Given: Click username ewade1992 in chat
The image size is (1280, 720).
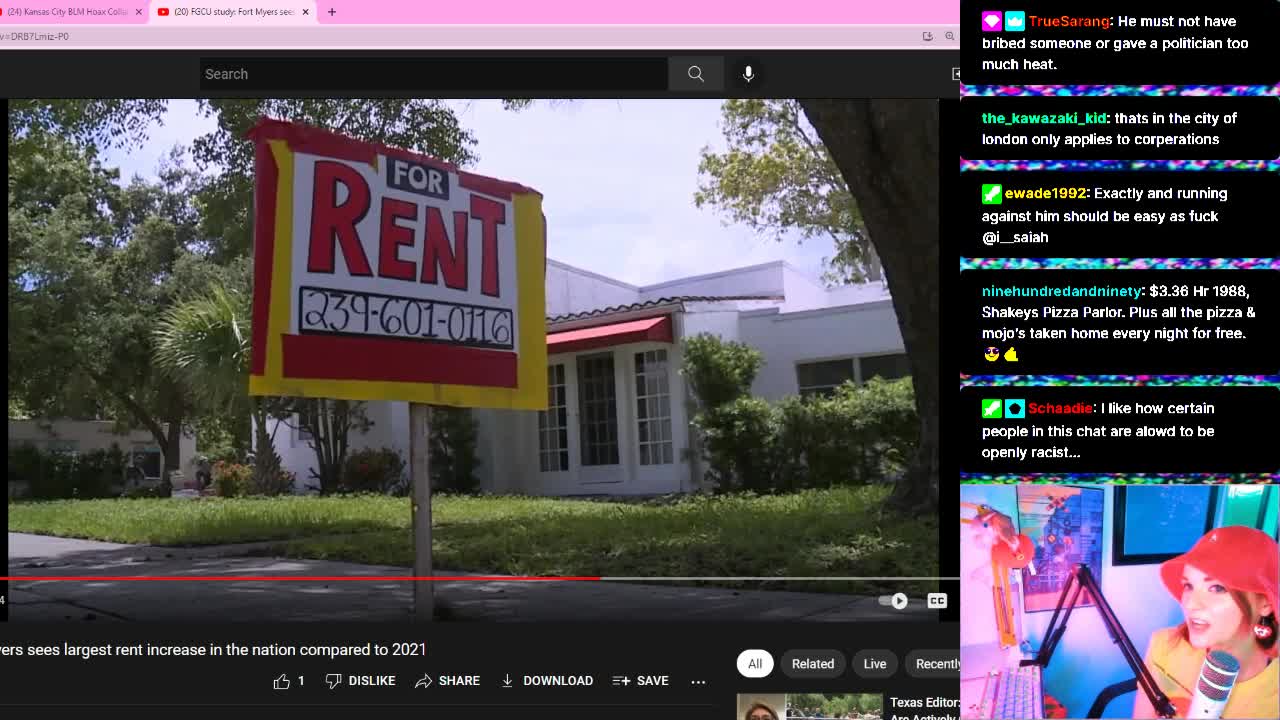Looking at the screenshot, I should pyautogui.click(x=1045, y=193).
